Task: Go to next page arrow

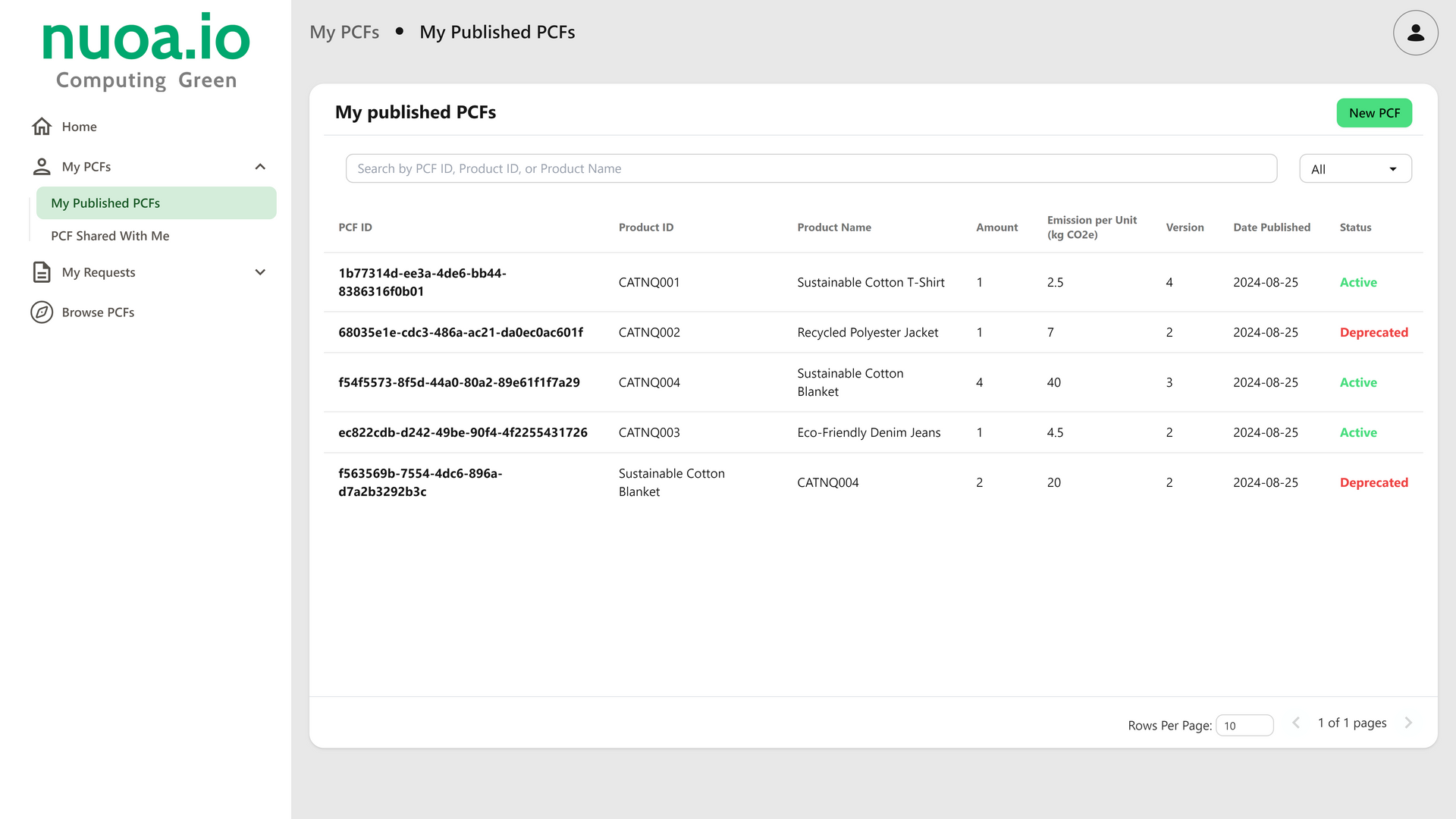Action: click(1408, 723)
